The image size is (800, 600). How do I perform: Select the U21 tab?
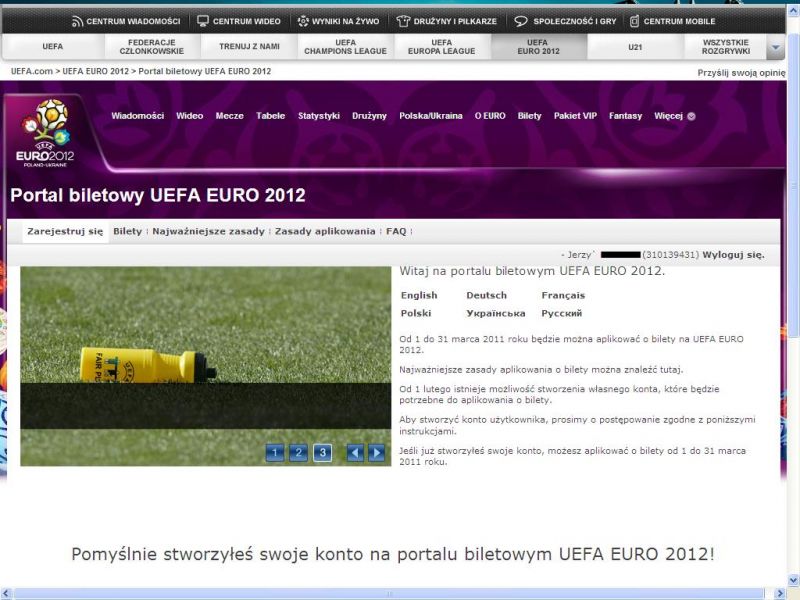click(x=635, y=47)
